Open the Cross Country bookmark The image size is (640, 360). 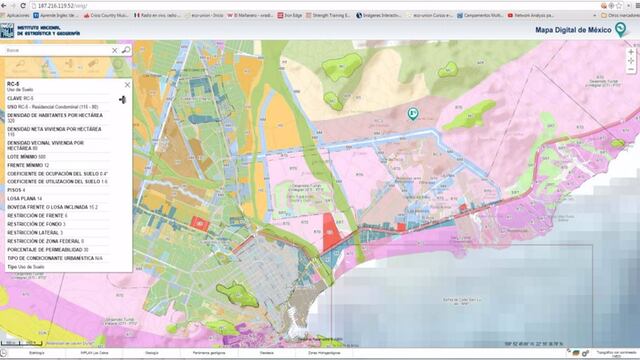[x=106, y=16]
